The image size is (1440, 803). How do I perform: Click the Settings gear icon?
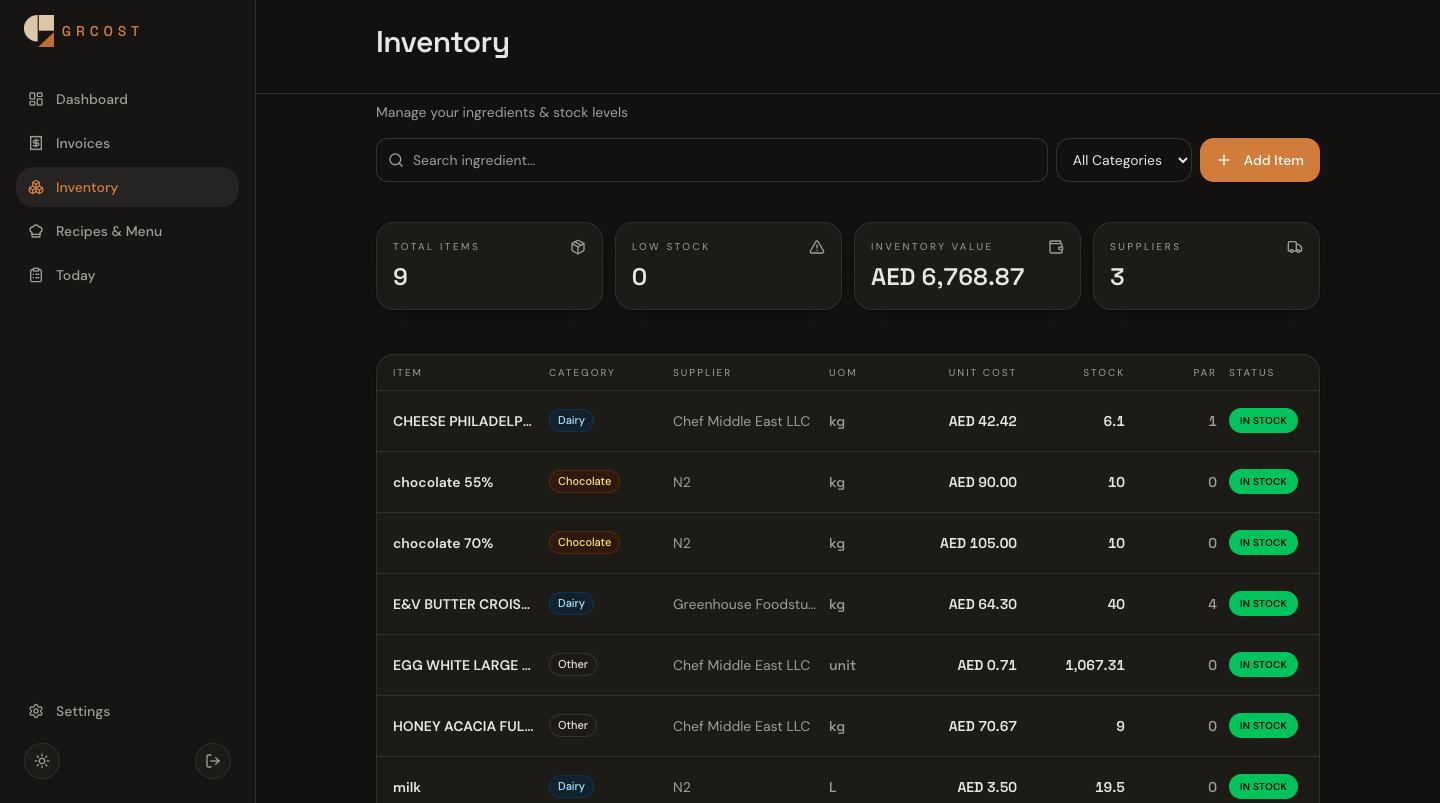point(36,711)
